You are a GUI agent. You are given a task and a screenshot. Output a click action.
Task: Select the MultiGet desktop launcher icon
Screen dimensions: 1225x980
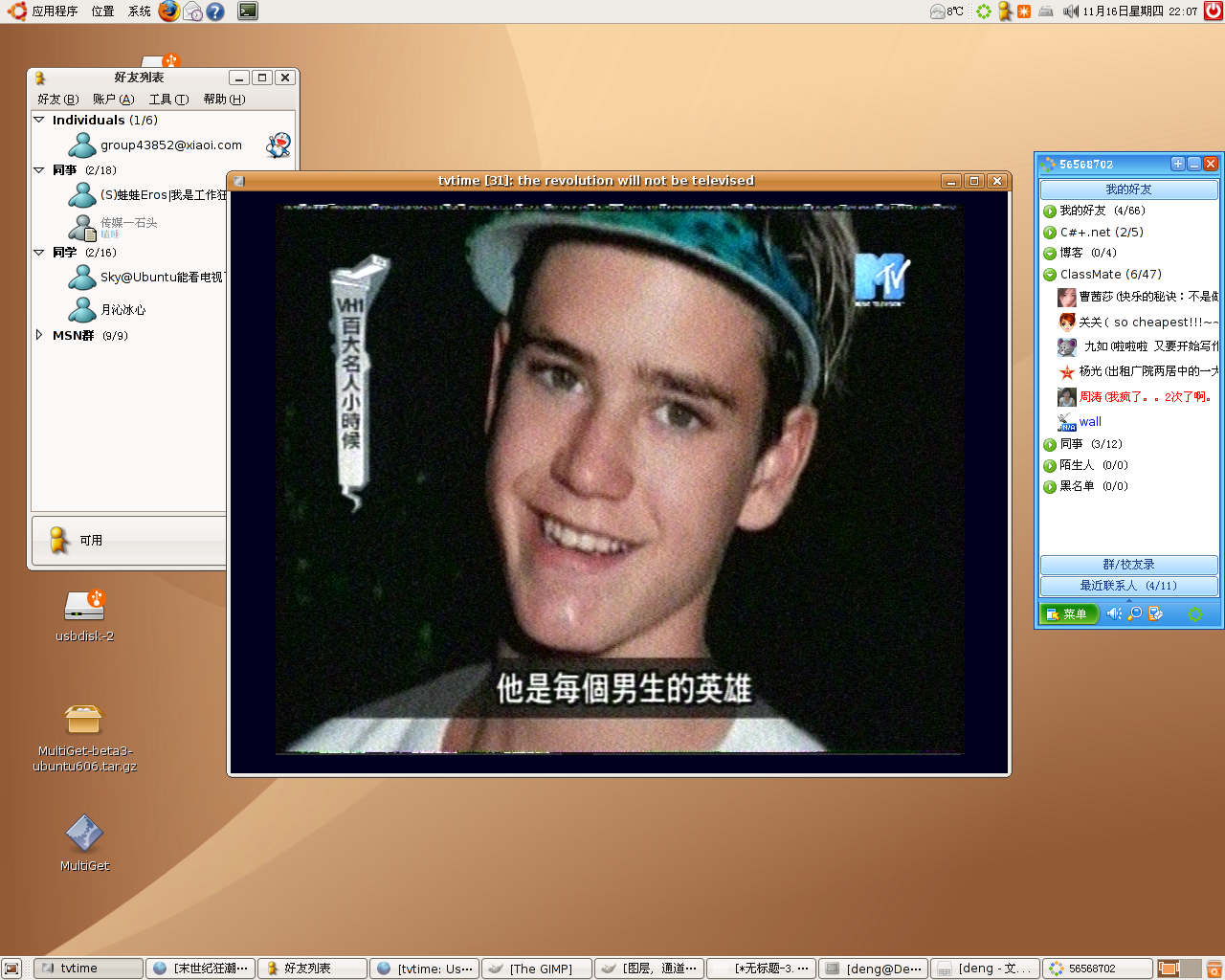(x=84, y=843)
